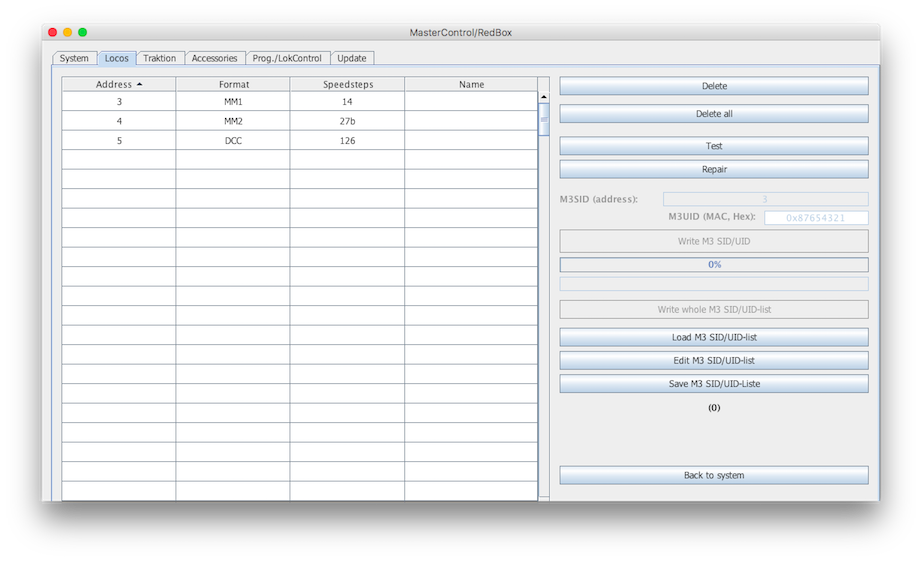Return via Back to system button
This screenshot has height=561, width=922.
click(x=713, y=476)
